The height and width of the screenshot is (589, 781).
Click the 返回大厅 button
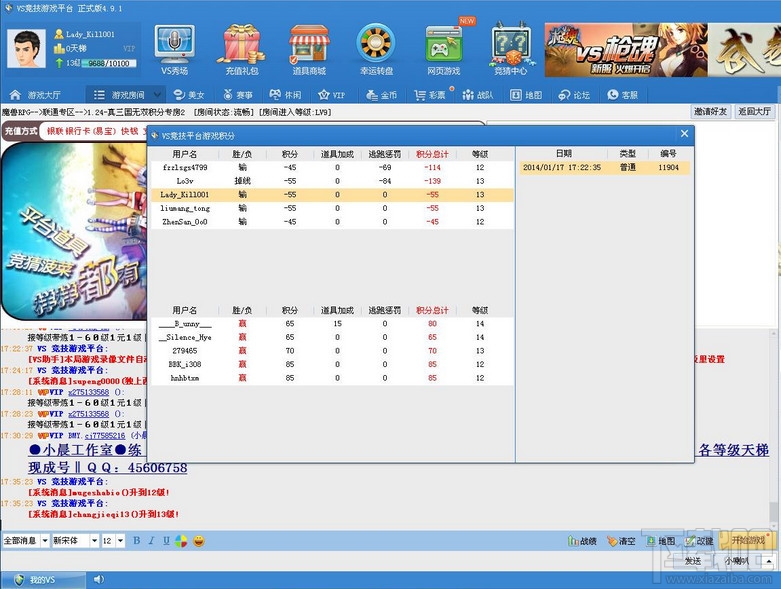pyautogui.click(x=755, y=112)
